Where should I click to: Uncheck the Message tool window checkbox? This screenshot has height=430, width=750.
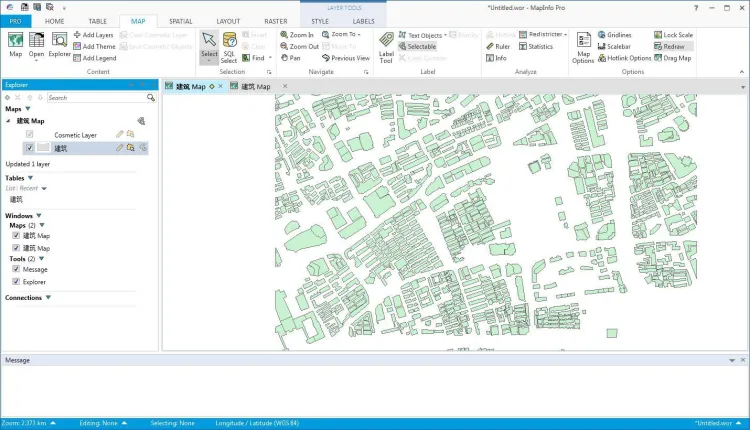pos(15,269)
